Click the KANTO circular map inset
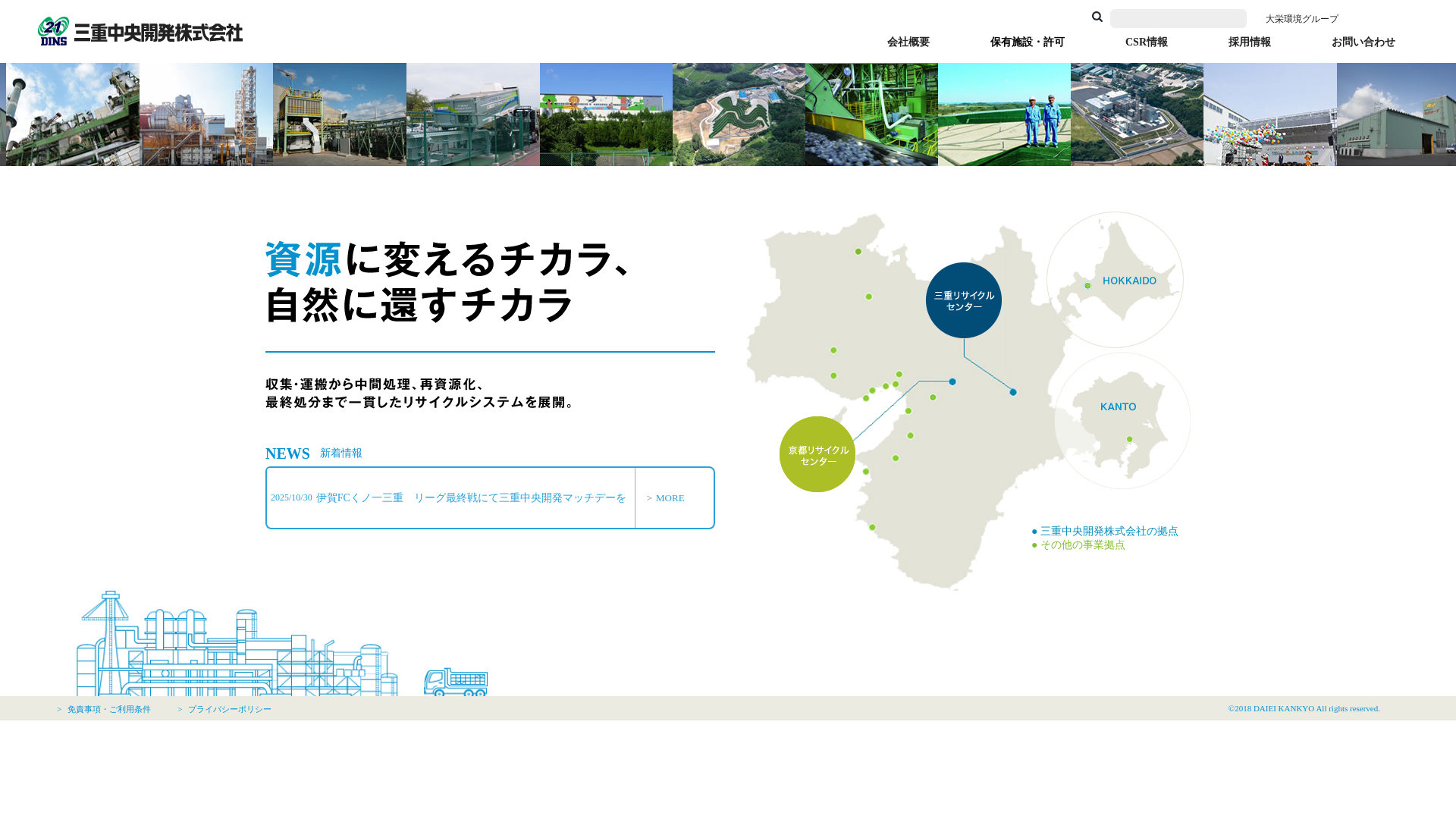Screen dimensions: 1456x819 coord(1125,419)
